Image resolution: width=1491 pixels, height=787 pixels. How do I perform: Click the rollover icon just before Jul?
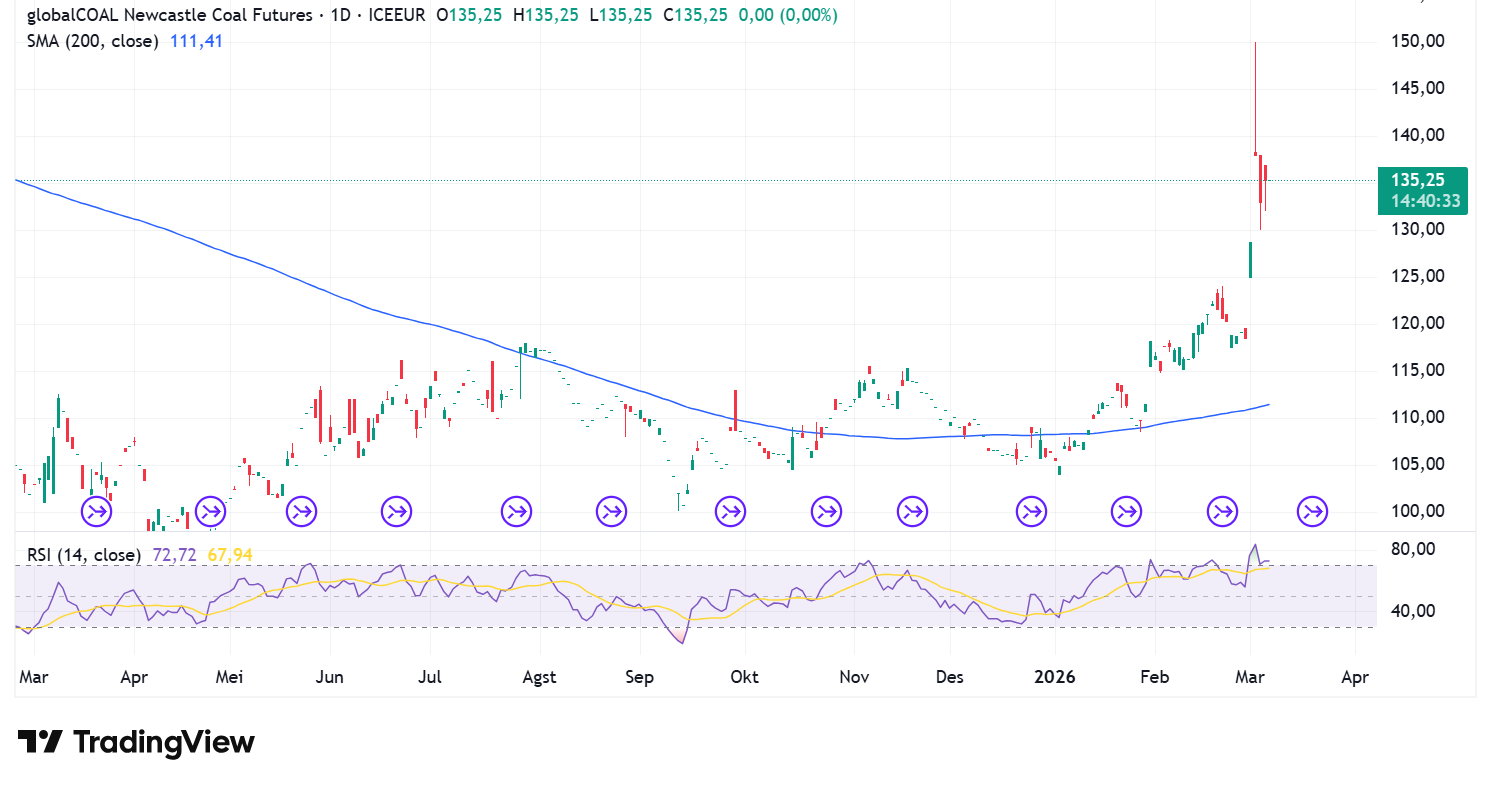[x=397, y=513]
